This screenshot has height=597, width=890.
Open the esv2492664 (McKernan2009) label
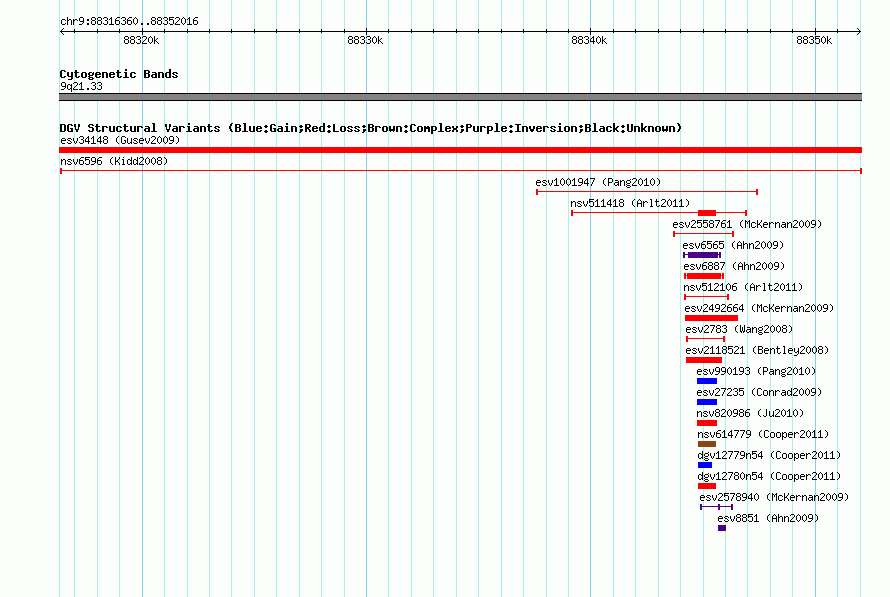click(759, 308)
